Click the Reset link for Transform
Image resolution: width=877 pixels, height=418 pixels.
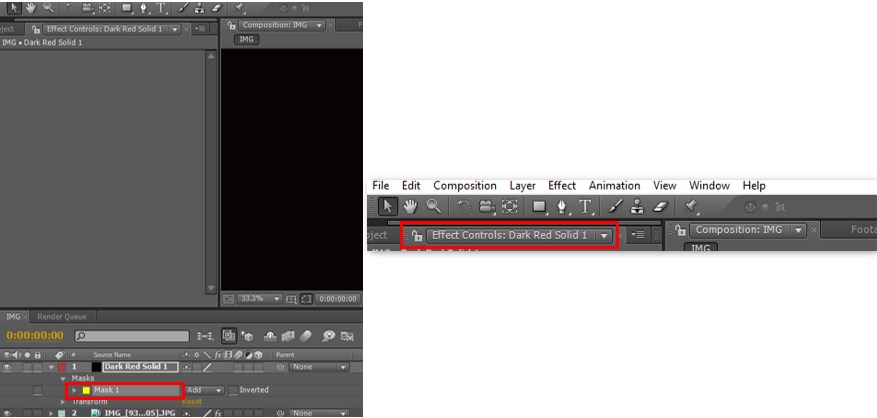click(192, 402)
